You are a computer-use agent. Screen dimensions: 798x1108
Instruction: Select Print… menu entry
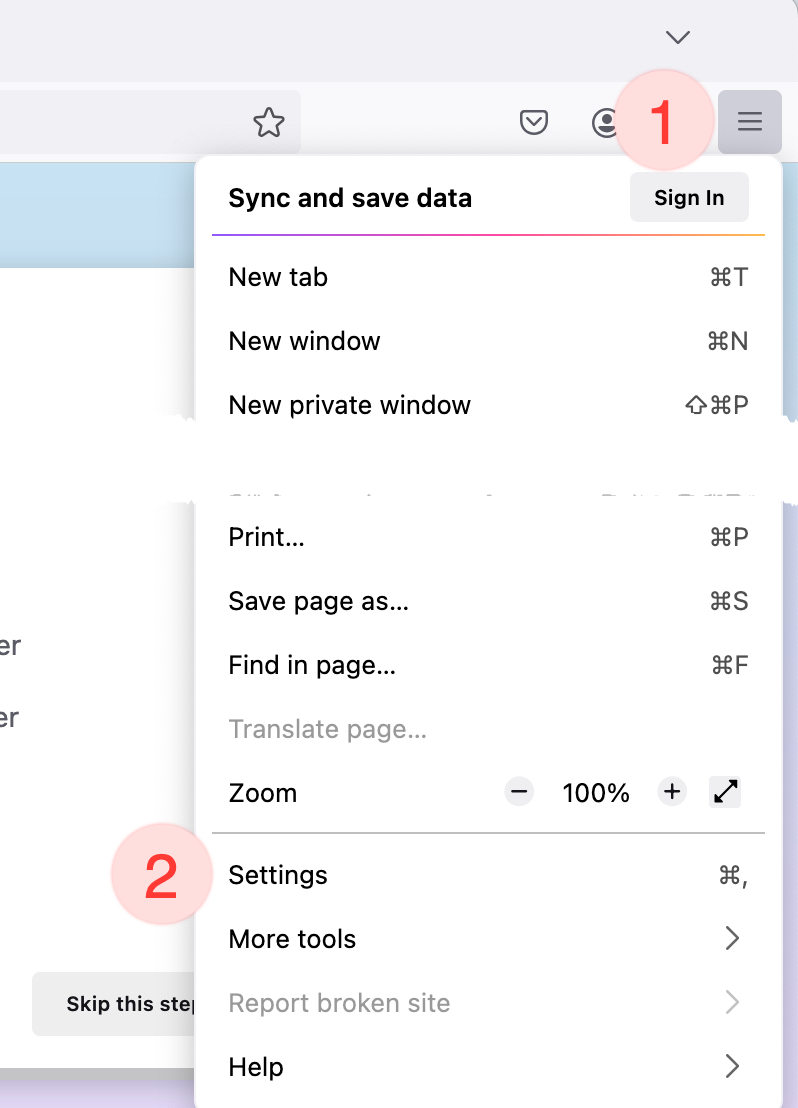pyautogui.click(x=267, y=537)
